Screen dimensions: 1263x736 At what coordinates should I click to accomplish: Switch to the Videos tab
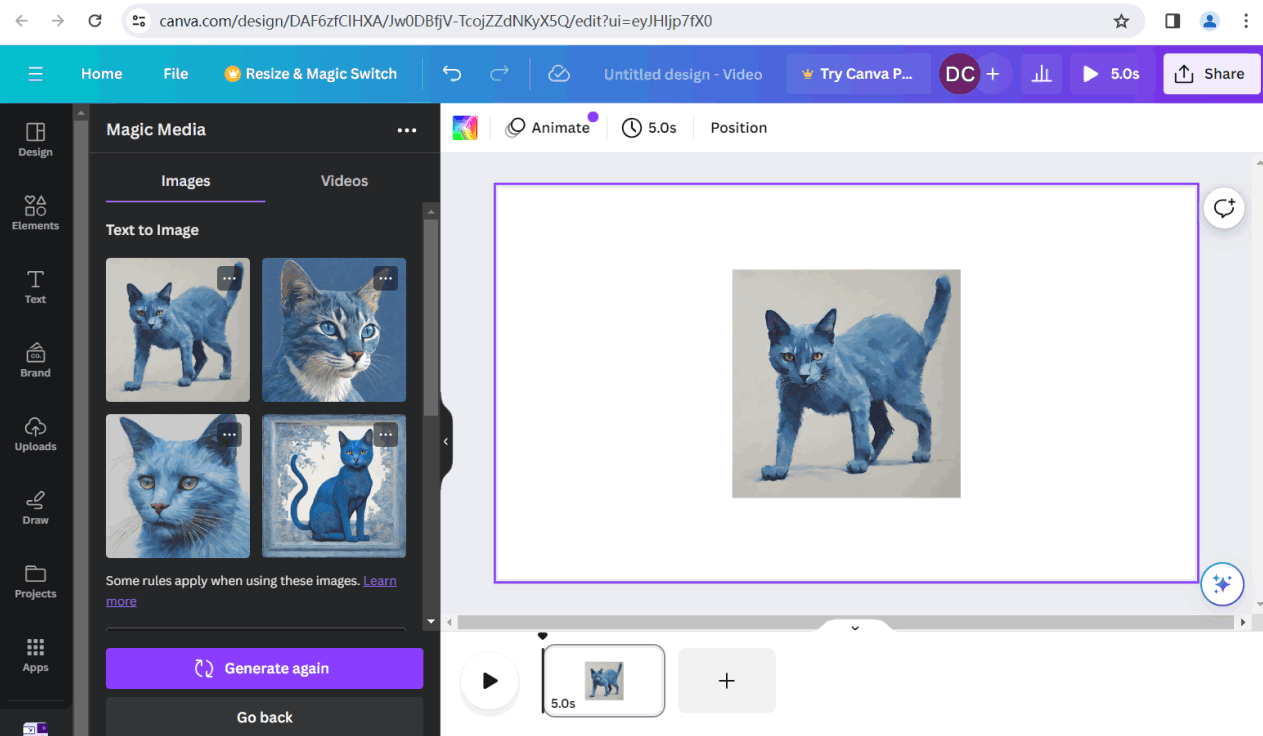tap(344, 181)
